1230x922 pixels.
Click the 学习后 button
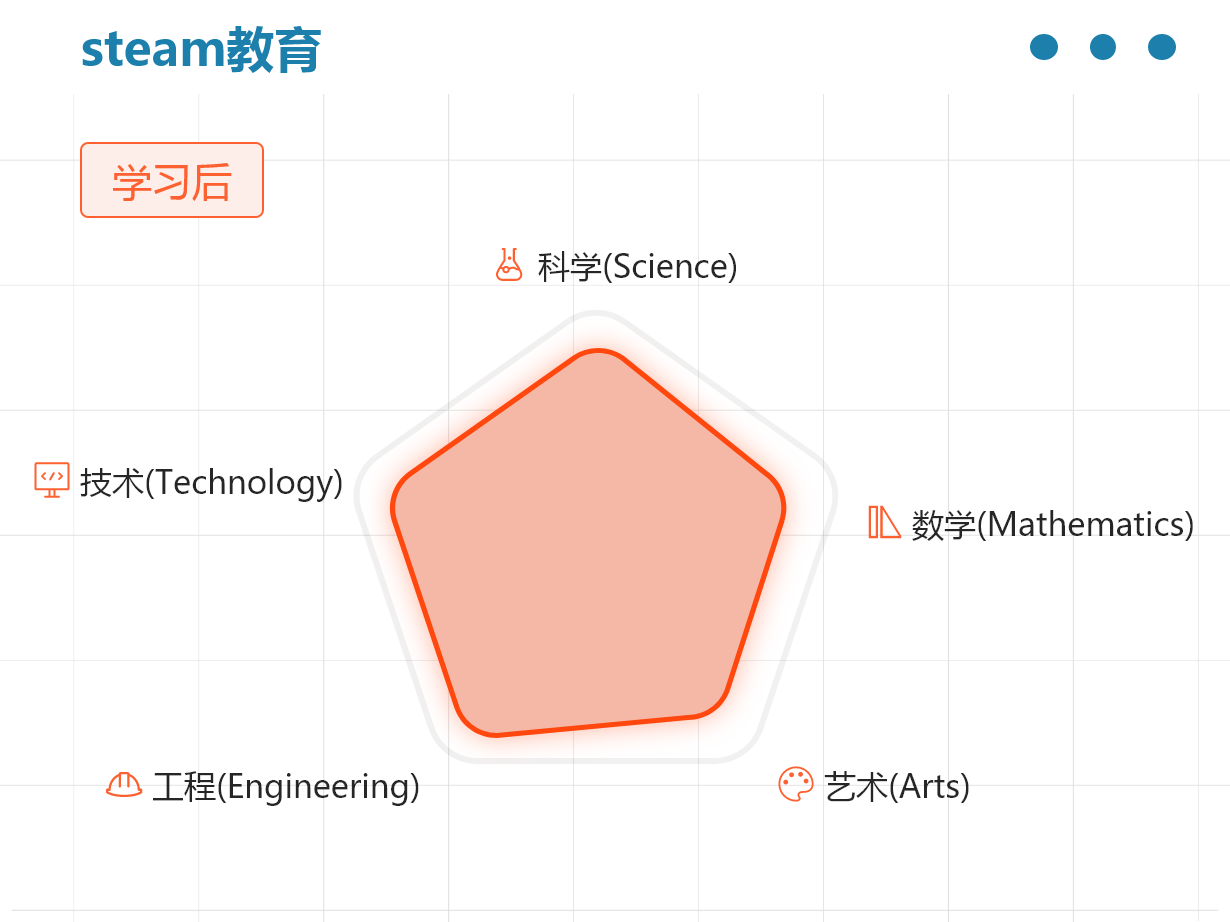pos(172,180)
